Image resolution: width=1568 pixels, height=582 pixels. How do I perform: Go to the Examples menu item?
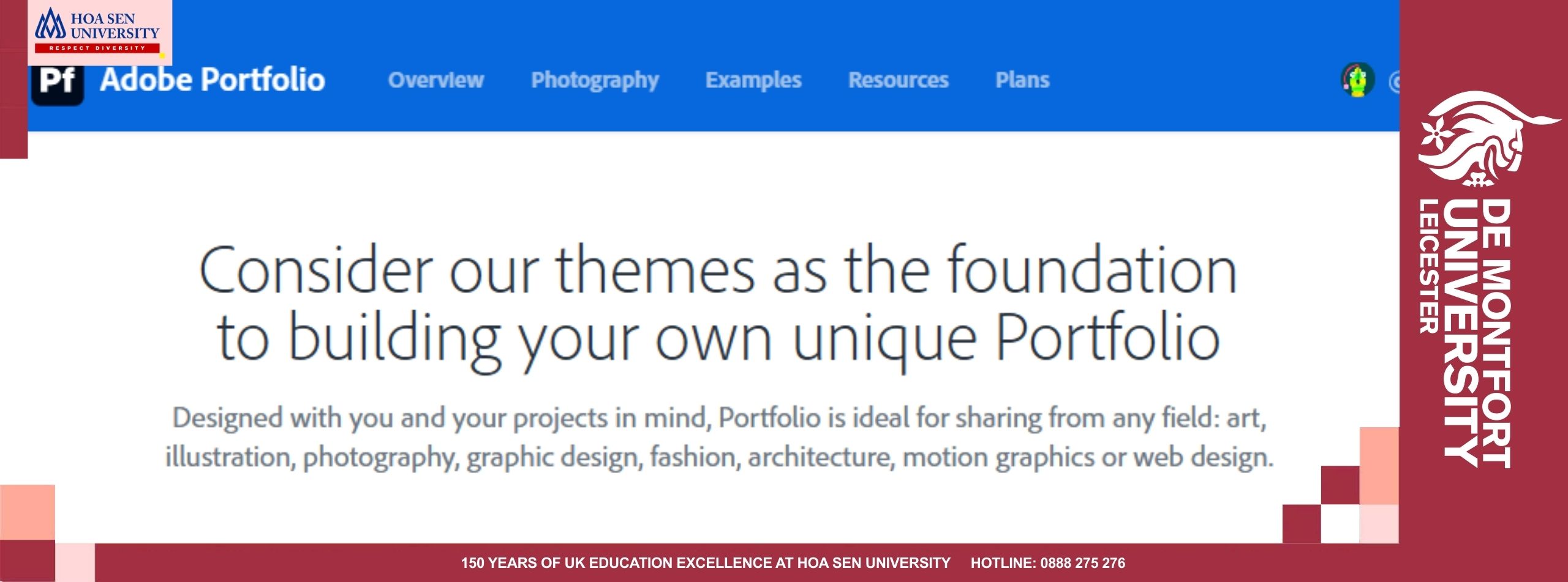point(753,80)
